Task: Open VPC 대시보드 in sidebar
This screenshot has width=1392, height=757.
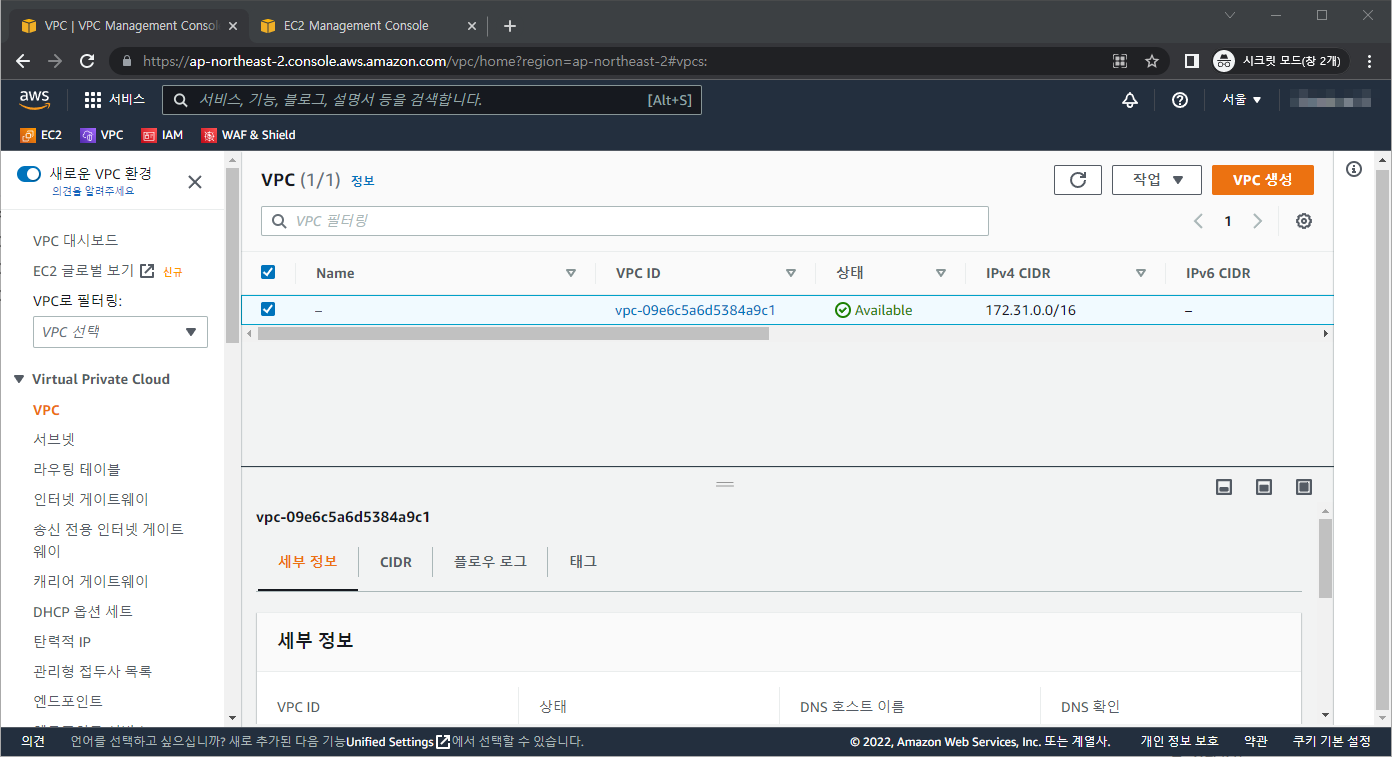Action: click(75, 240)
